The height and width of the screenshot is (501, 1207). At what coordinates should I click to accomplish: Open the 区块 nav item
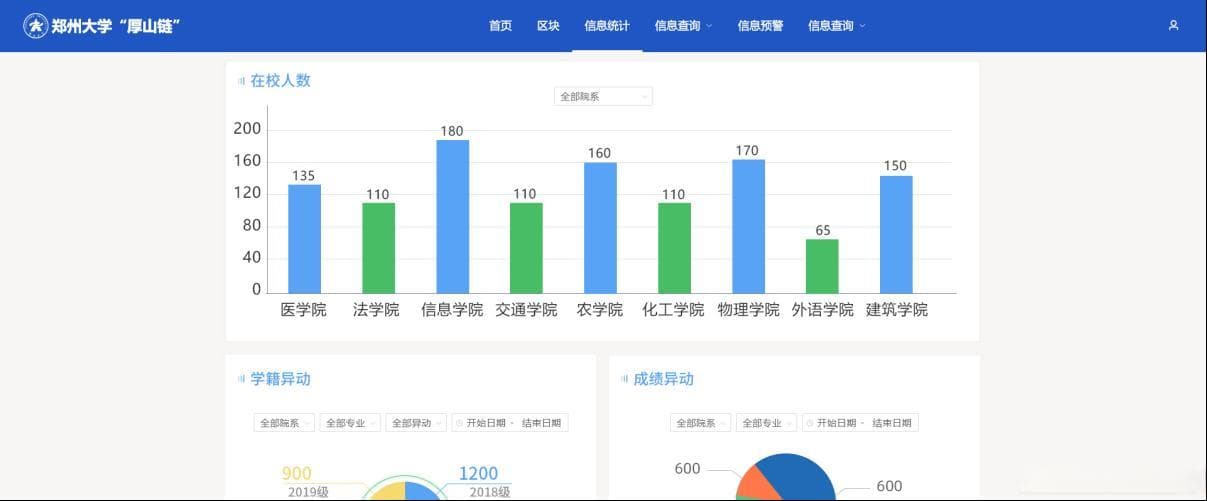548,26
